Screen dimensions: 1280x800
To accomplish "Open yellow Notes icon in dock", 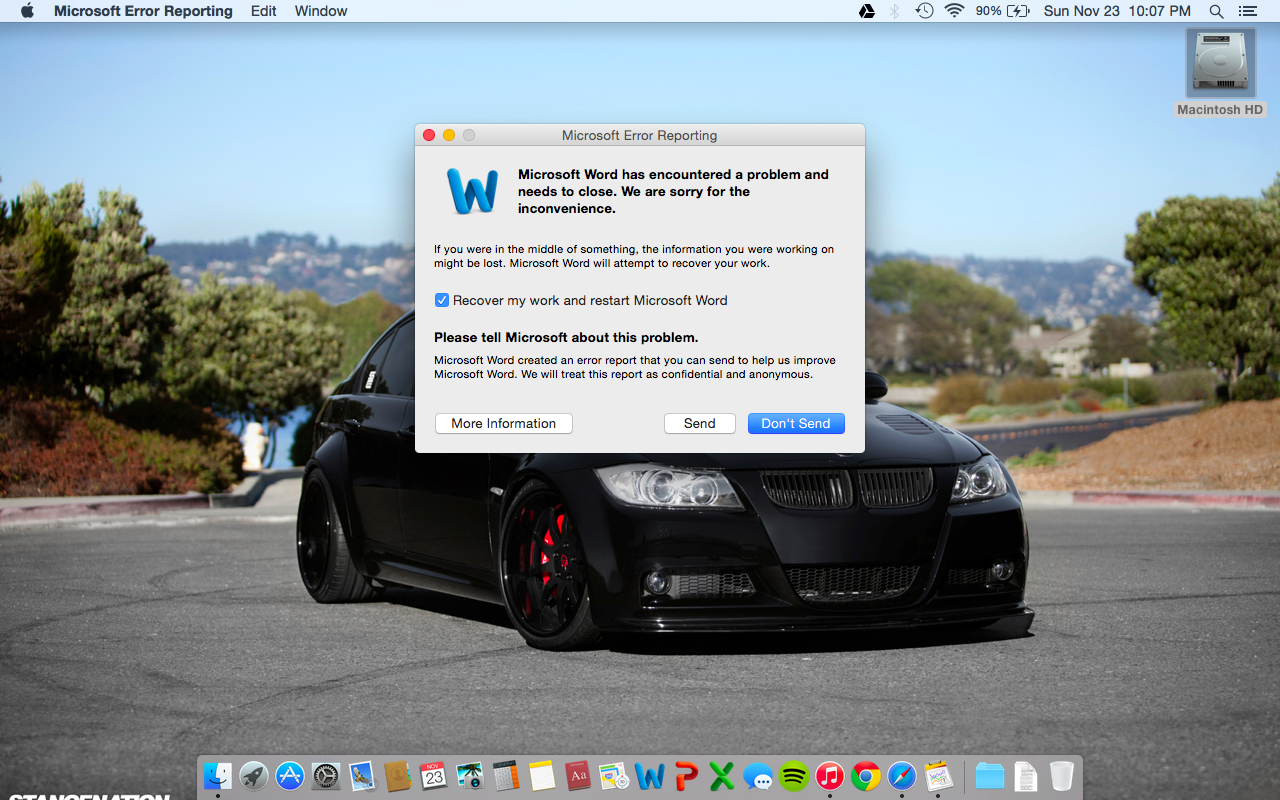I will (x=542, y=775).
